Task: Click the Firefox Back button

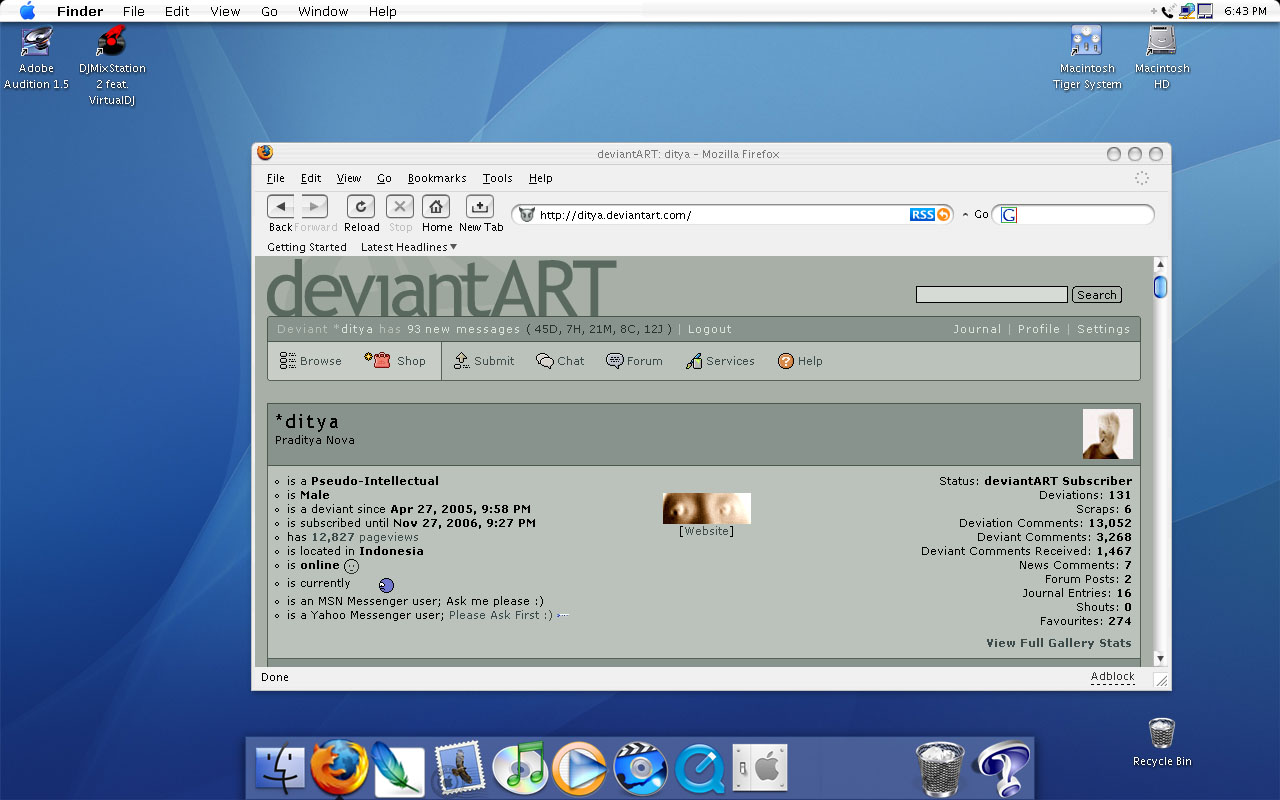Action: [281, 206]
